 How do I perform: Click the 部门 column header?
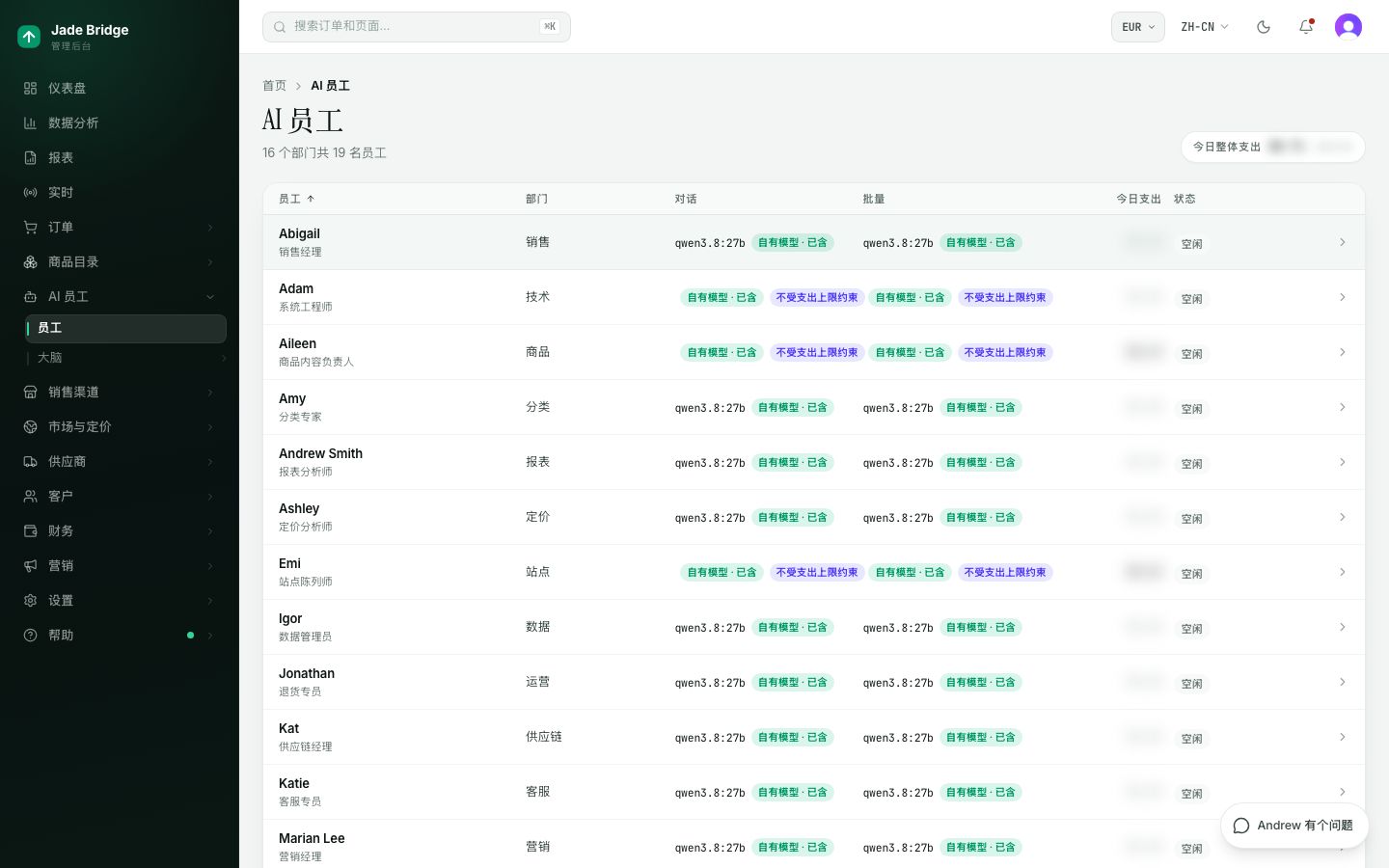click(536, 199)
